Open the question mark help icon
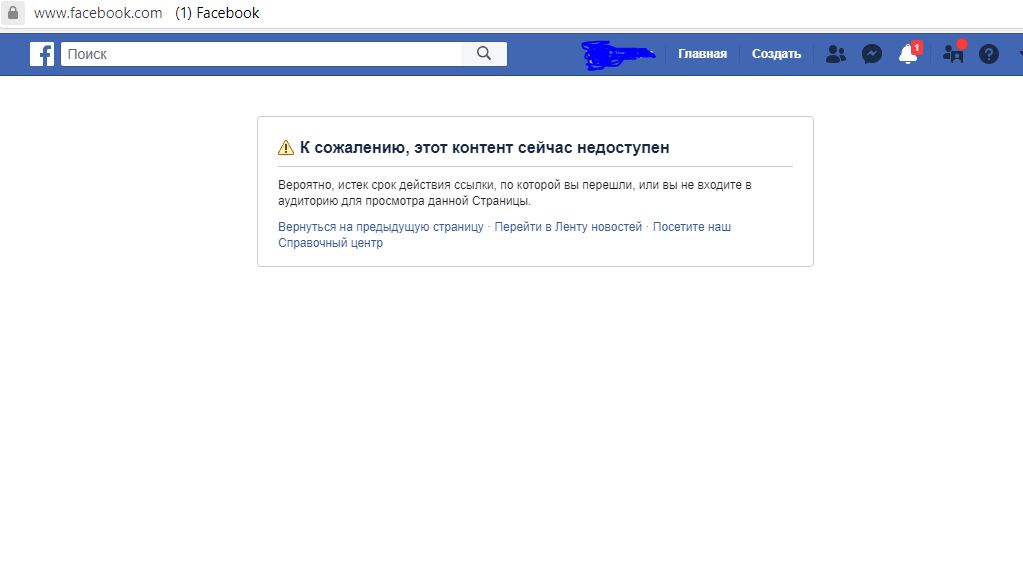The height and width of the screenshot is (584, 1023). point(989,54)
